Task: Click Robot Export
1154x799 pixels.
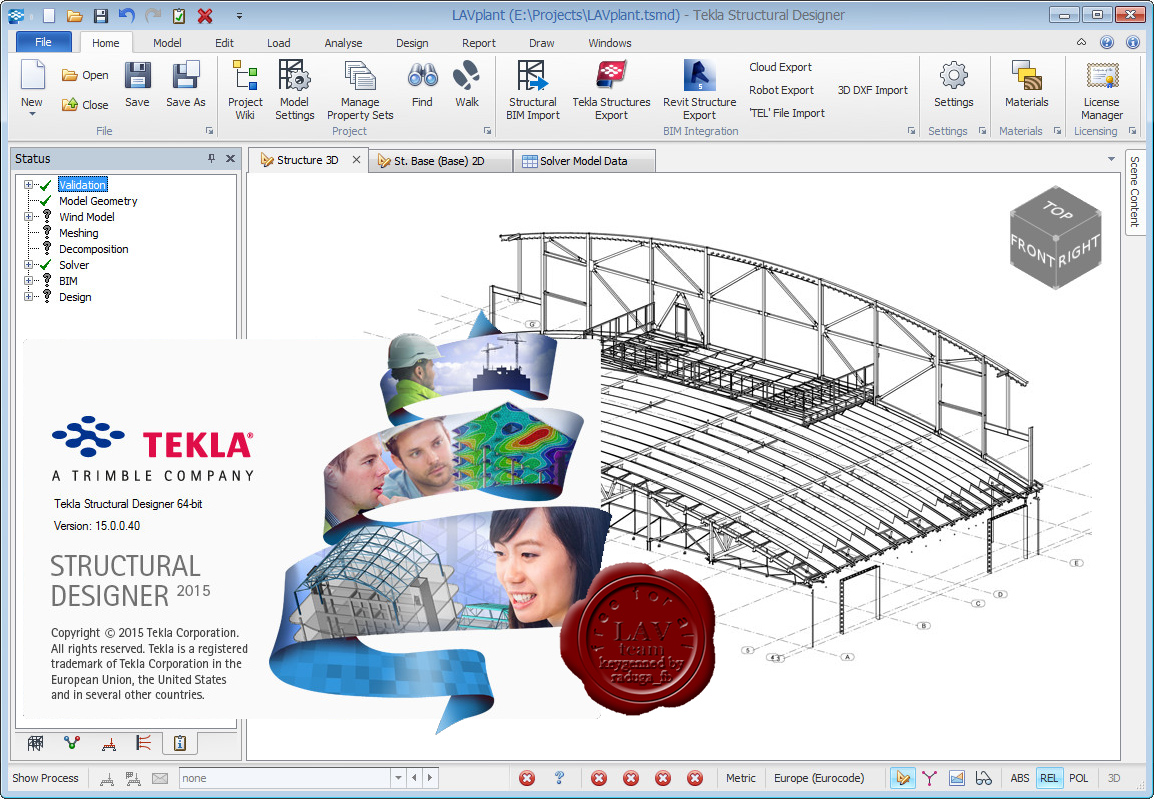Action: (x=781, y=90)
